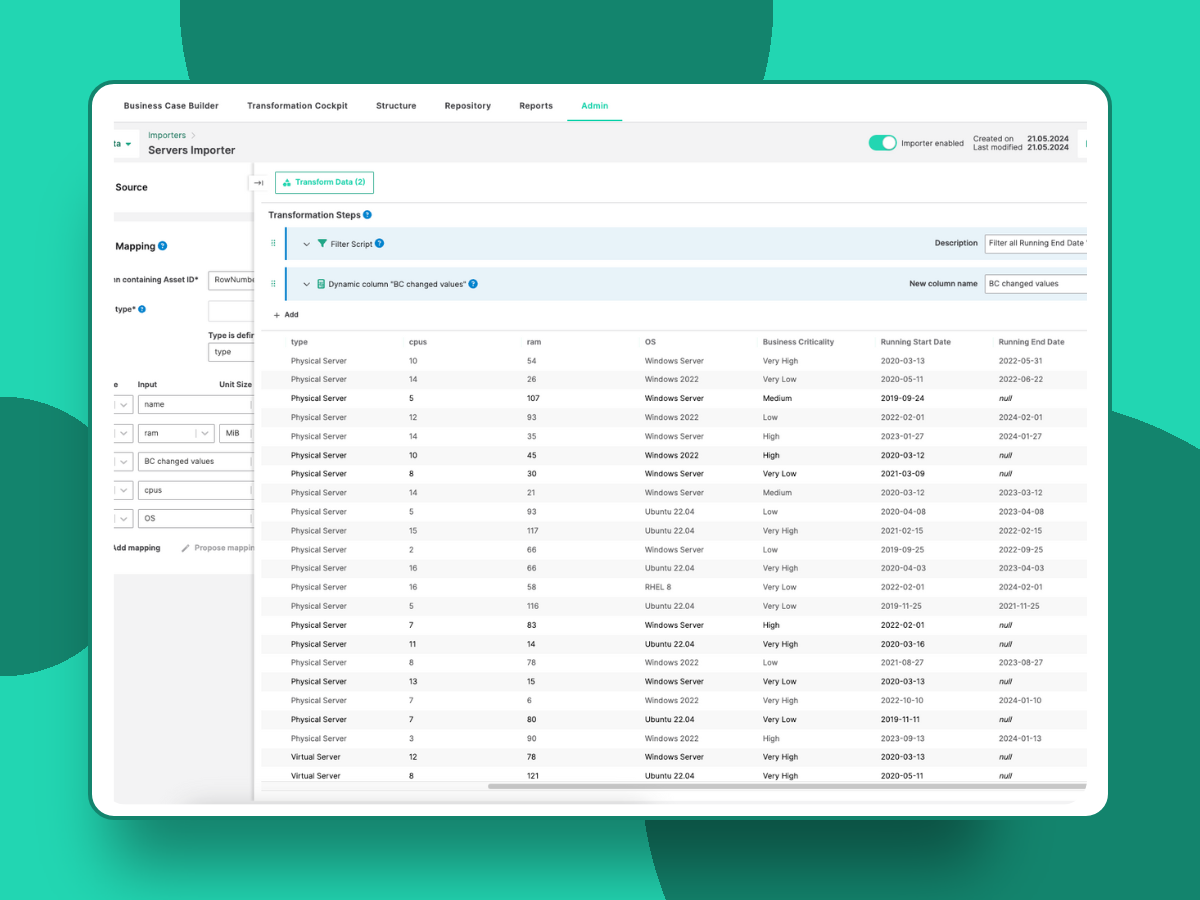Open dropdown left of OS input
Screen dimensions: 1200x900
click(122, 519)
